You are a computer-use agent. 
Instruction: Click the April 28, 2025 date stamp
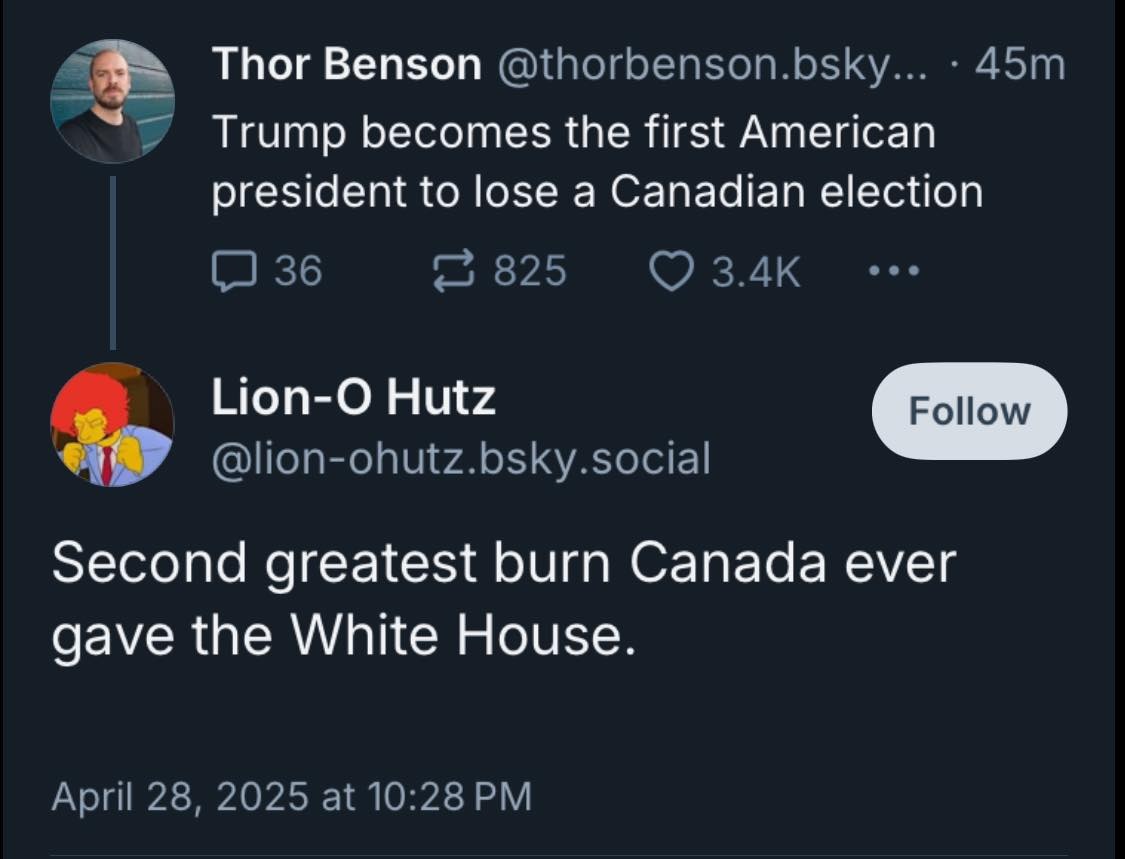pos(291,796)
